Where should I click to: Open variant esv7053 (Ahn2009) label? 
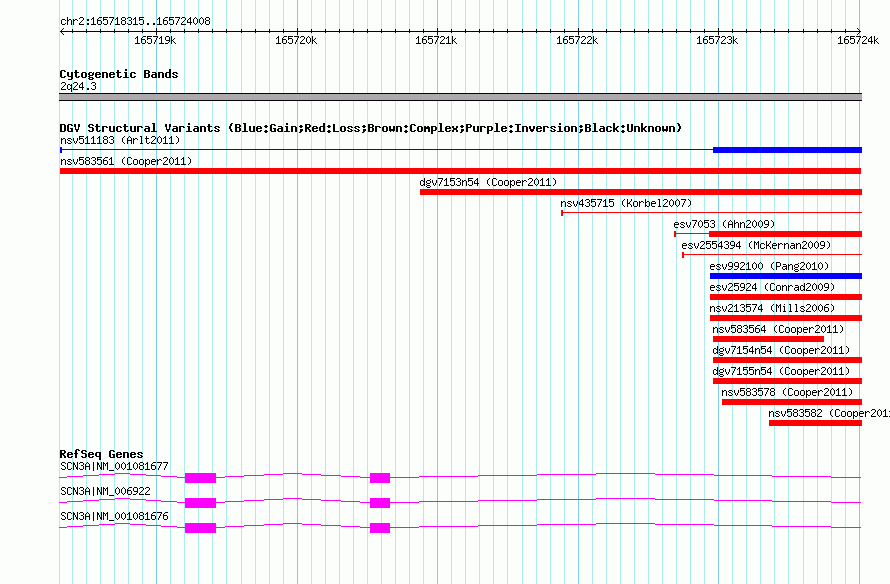click(724, 224)
